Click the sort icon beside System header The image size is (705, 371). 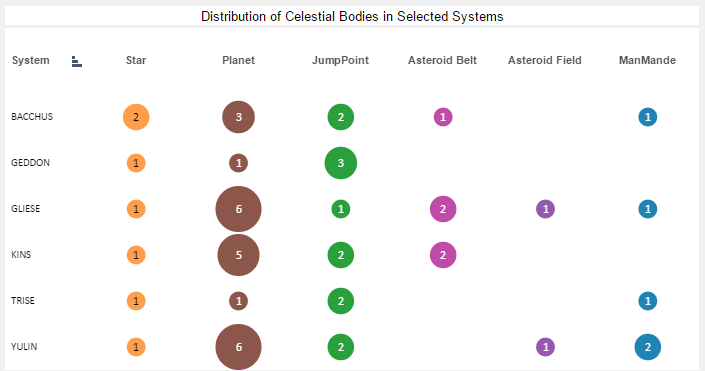pyautogui.click(x=76, y=62)
